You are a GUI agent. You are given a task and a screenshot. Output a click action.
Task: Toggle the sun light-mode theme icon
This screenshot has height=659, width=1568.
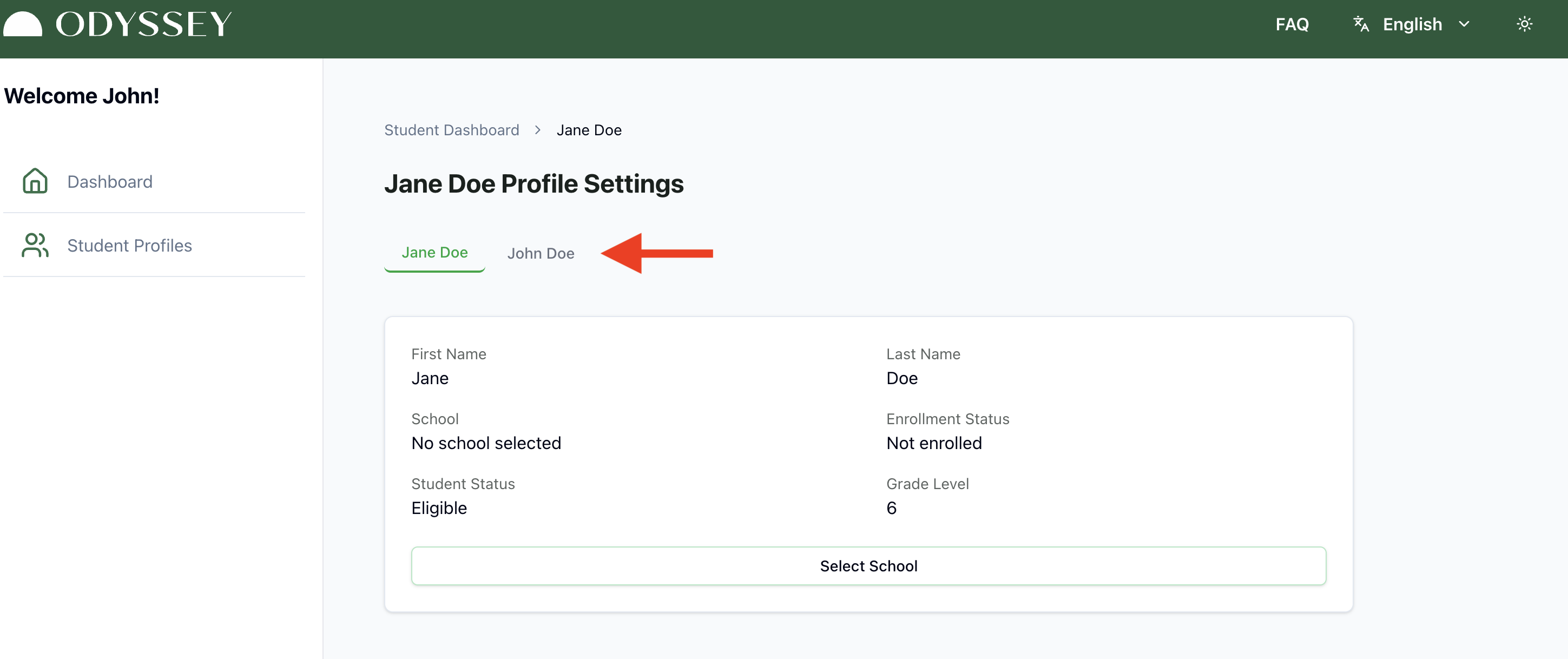[1524, 24]
